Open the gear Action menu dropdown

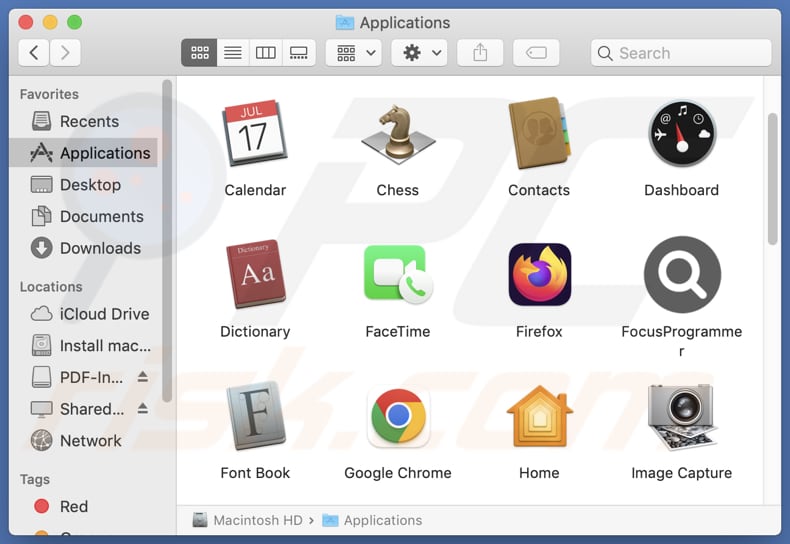pyautogui.click(x=421, y=52)
